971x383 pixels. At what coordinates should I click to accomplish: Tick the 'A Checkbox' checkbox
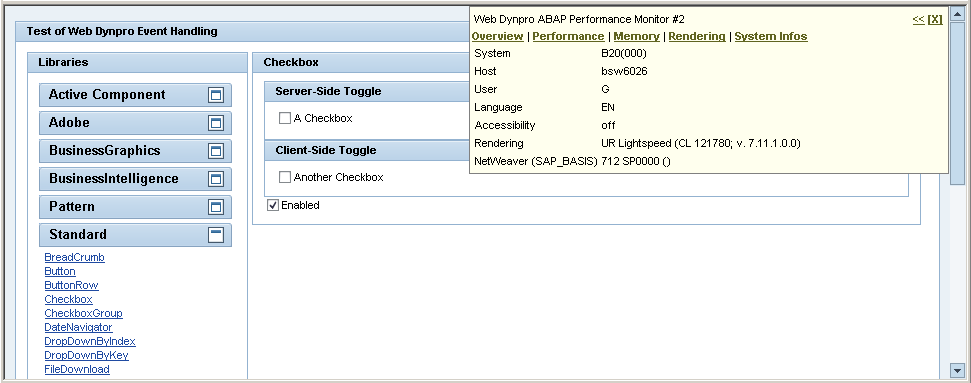click(285, 118)
